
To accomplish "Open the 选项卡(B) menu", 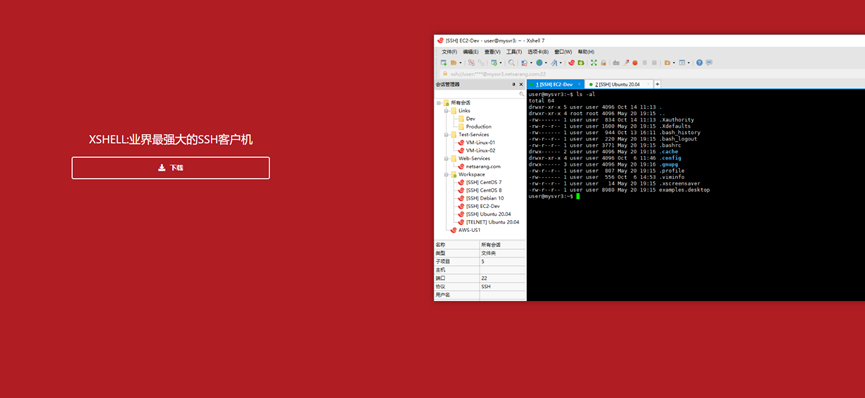I will pos(538,51).
